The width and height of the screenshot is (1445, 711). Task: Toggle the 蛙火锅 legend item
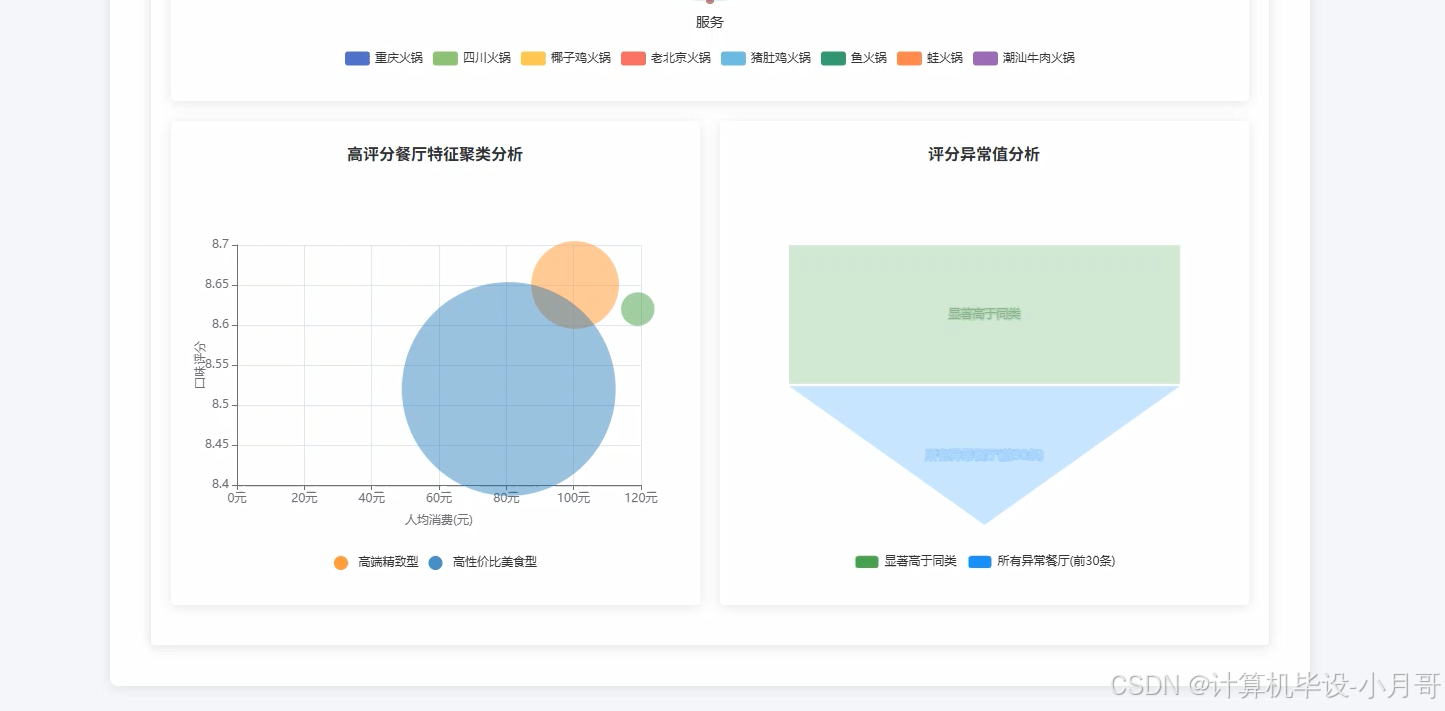930,58
